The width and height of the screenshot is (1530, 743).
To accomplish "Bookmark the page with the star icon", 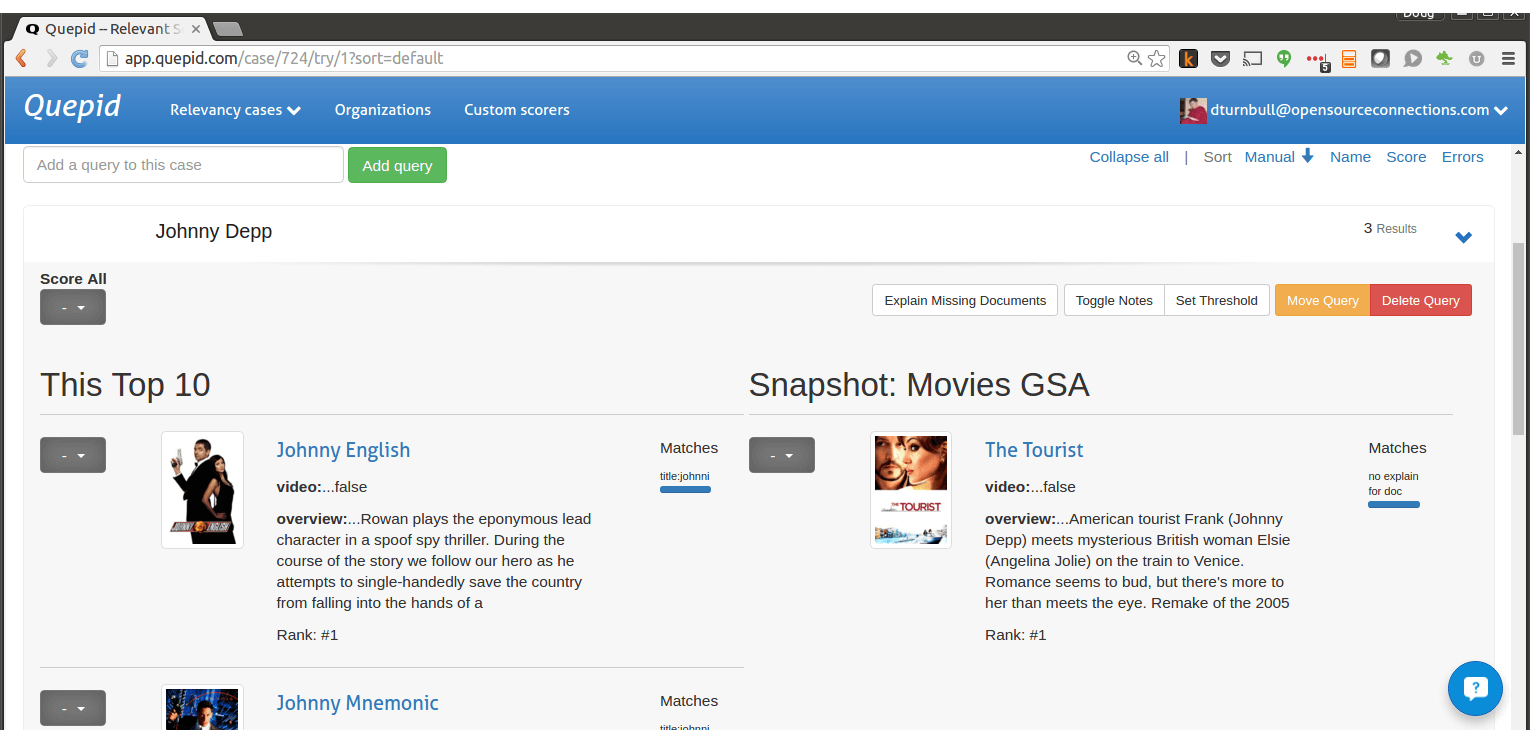I will 1157,59.
